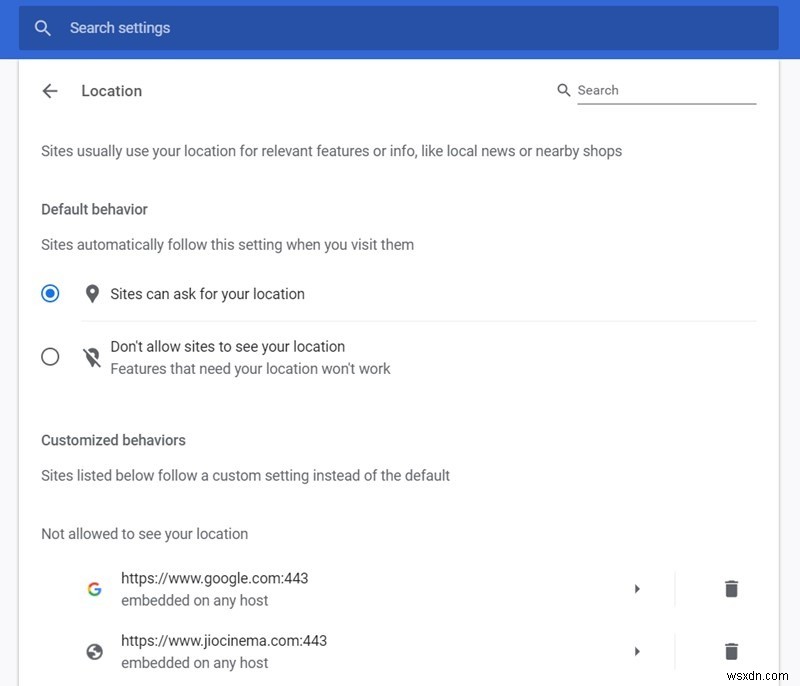Enable the currently unselected default behavior option

(51, 356)
